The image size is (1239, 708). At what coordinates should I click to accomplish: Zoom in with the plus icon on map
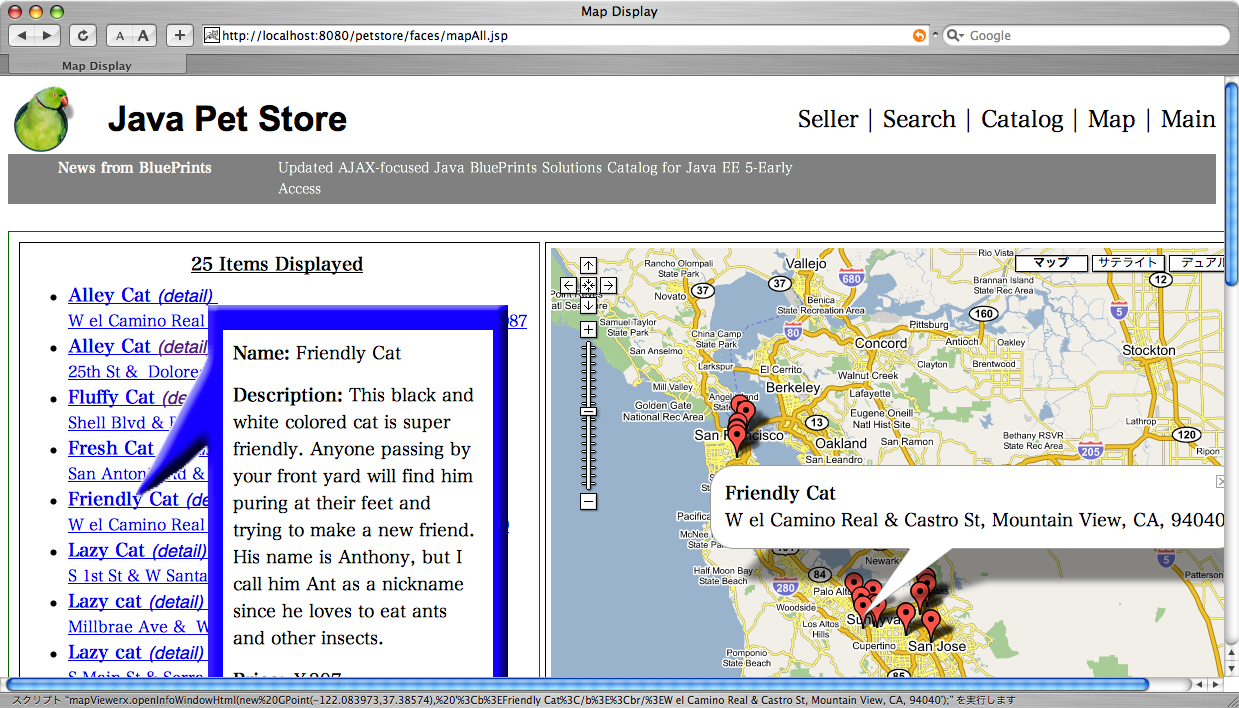pyautogui.click(x=588, y=327)
